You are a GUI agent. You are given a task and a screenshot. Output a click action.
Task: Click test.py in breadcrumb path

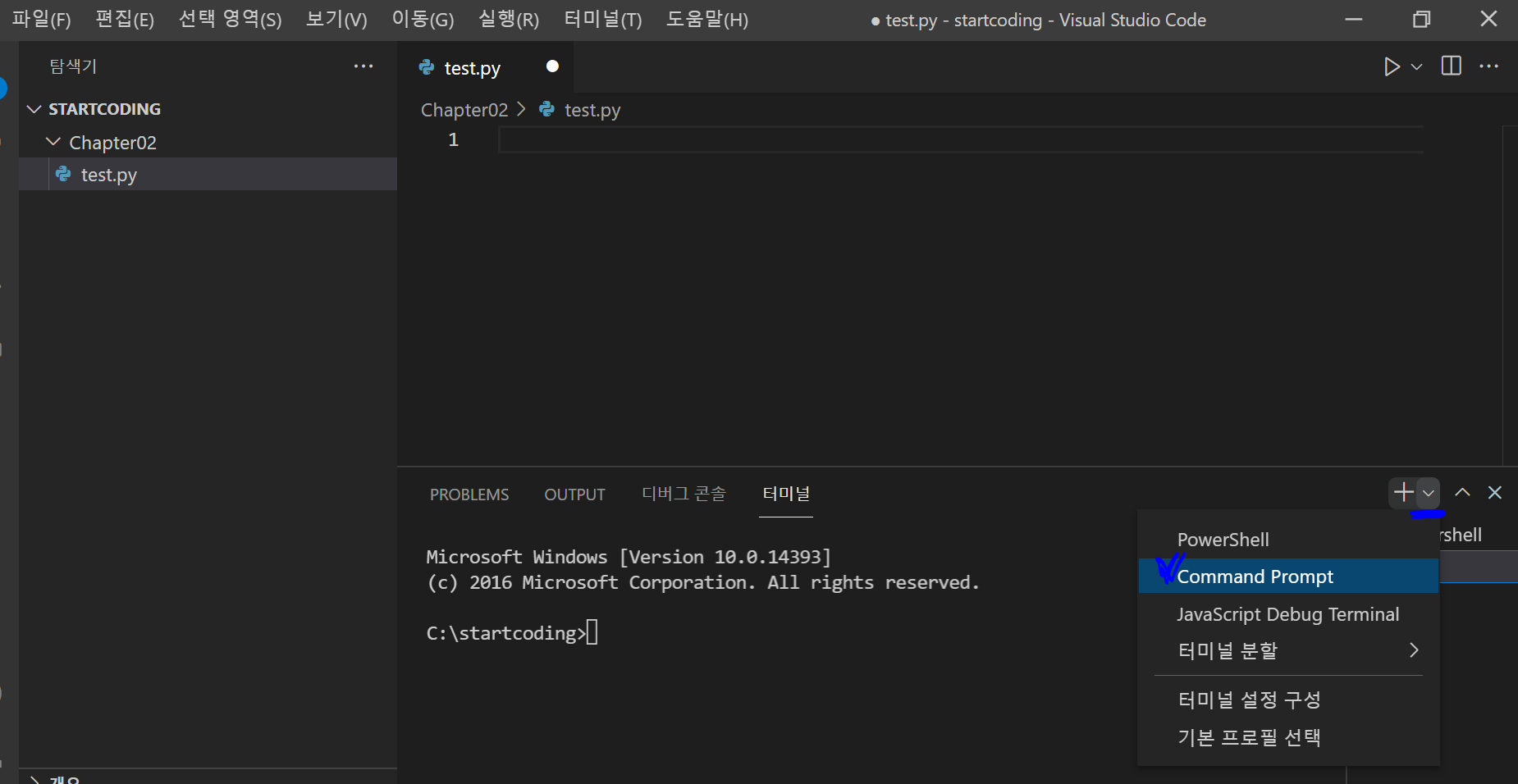pos(592,110)
